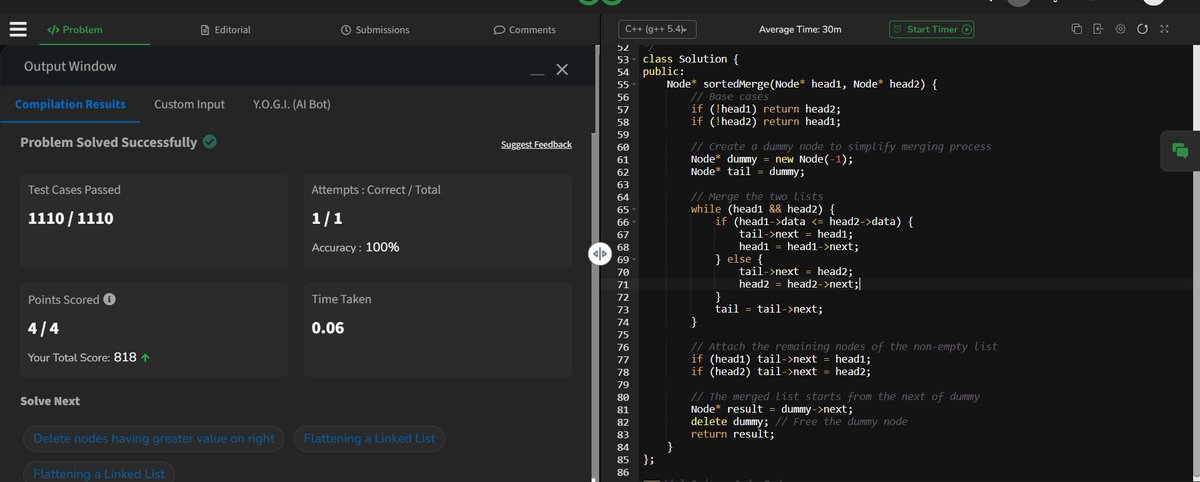Minimize the Output Window panel
Screen dimensions: 1200x482
tap(537, 74)
